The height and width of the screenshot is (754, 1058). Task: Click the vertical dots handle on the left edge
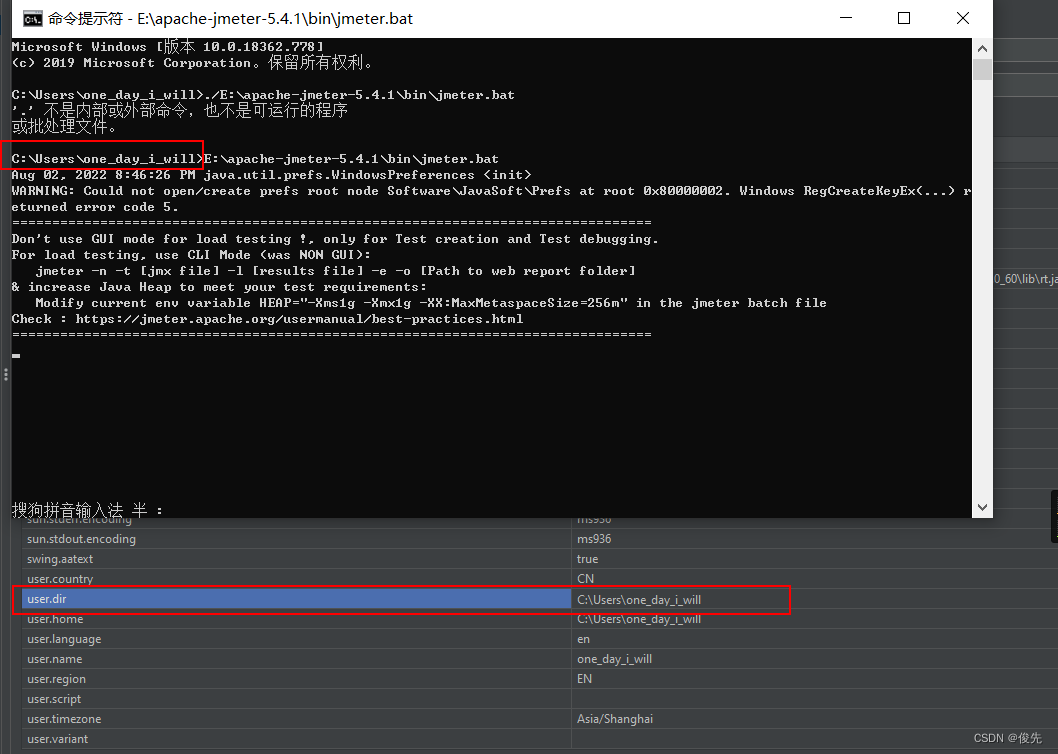tap(5, 375)
